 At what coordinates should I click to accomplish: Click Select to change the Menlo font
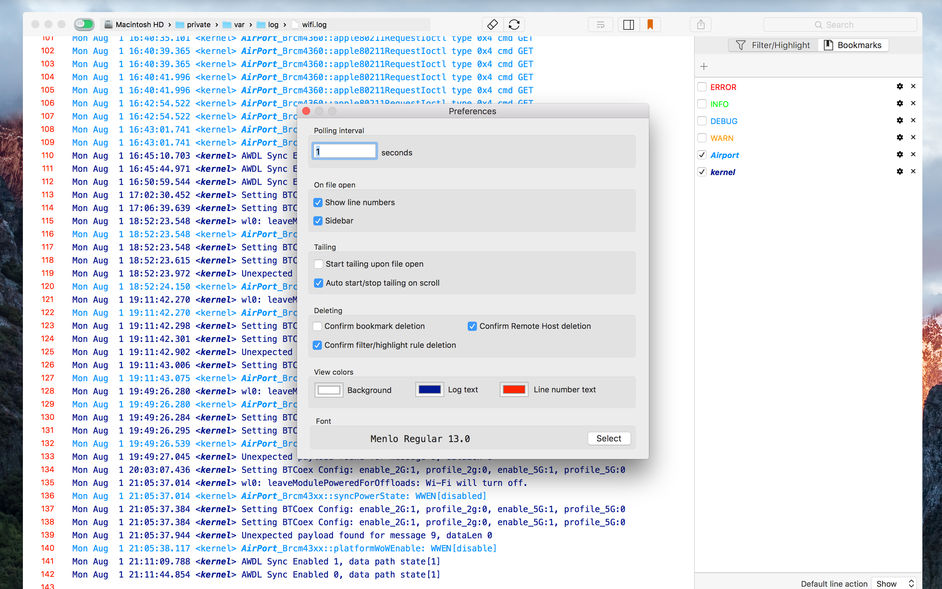(609, 438)
